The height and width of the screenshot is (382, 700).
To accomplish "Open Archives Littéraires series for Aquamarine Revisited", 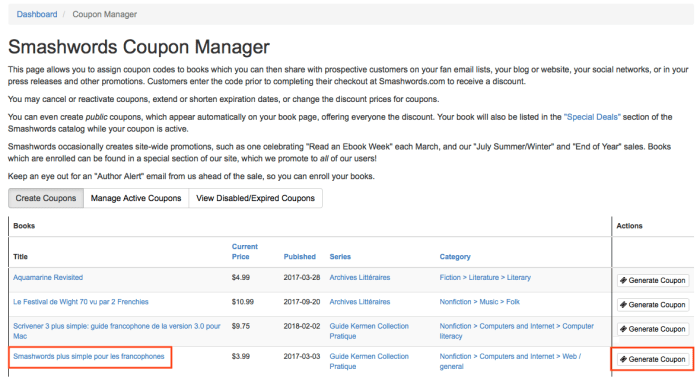I will 360,277.
